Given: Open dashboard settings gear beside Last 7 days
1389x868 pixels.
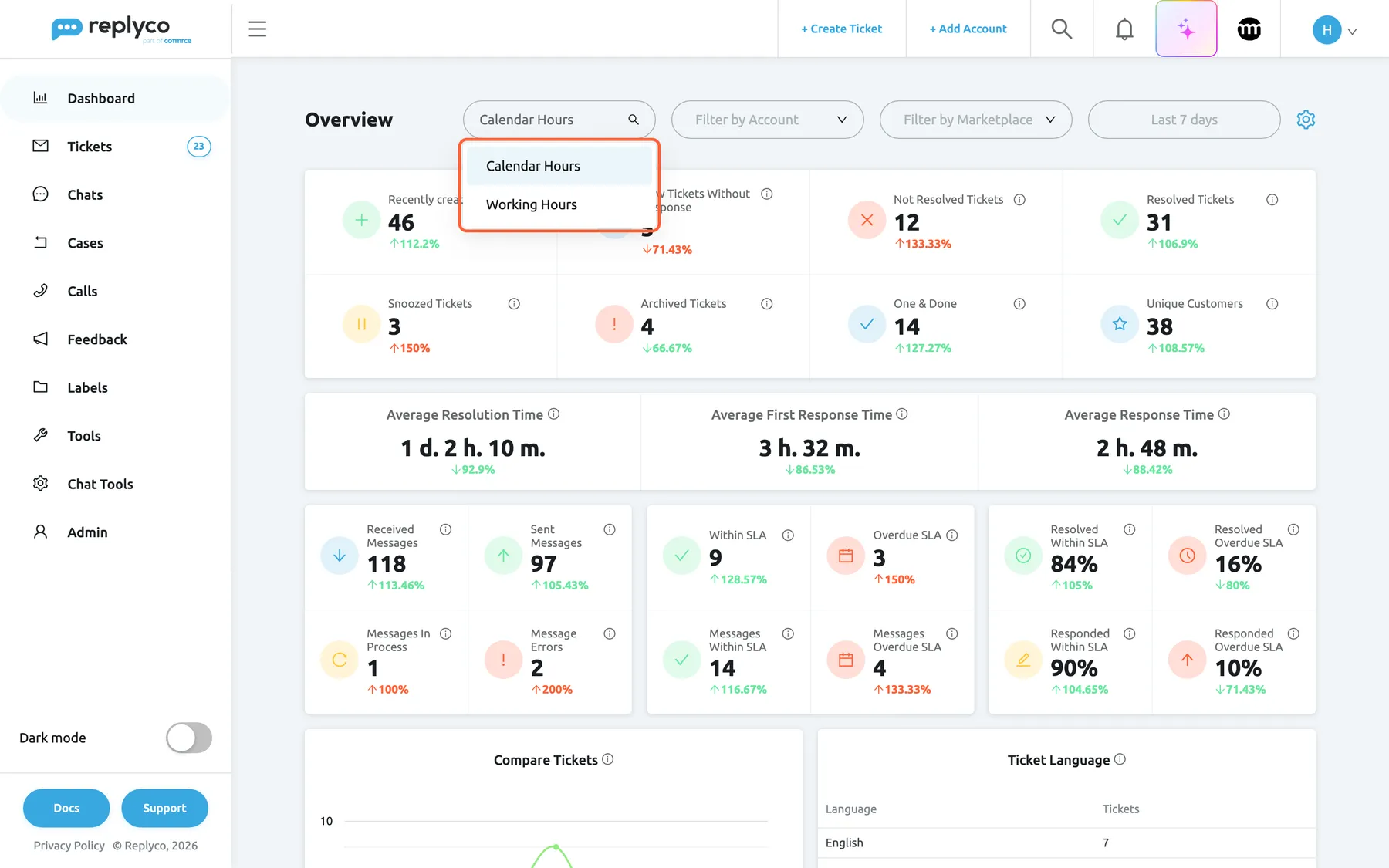Looking at the screenshot, I should point(1306,120).
